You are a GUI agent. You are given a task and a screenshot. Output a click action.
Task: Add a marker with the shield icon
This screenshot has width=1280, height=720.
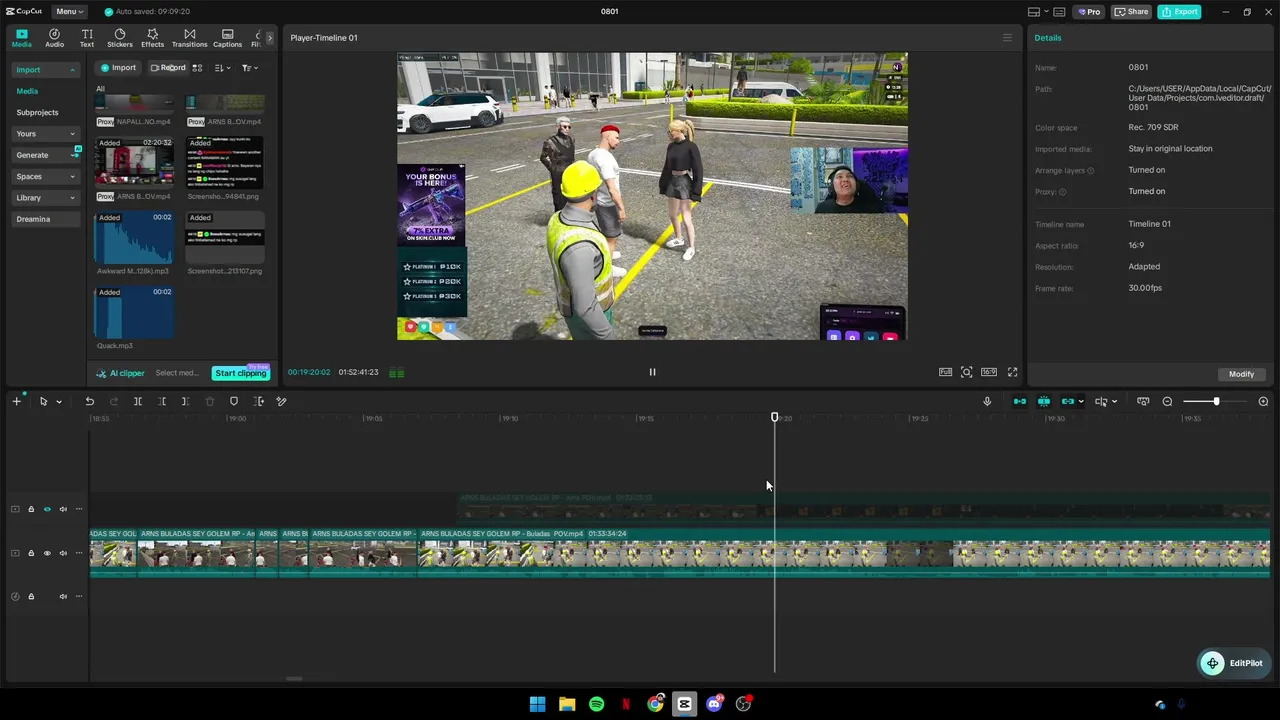click(234, 402)
